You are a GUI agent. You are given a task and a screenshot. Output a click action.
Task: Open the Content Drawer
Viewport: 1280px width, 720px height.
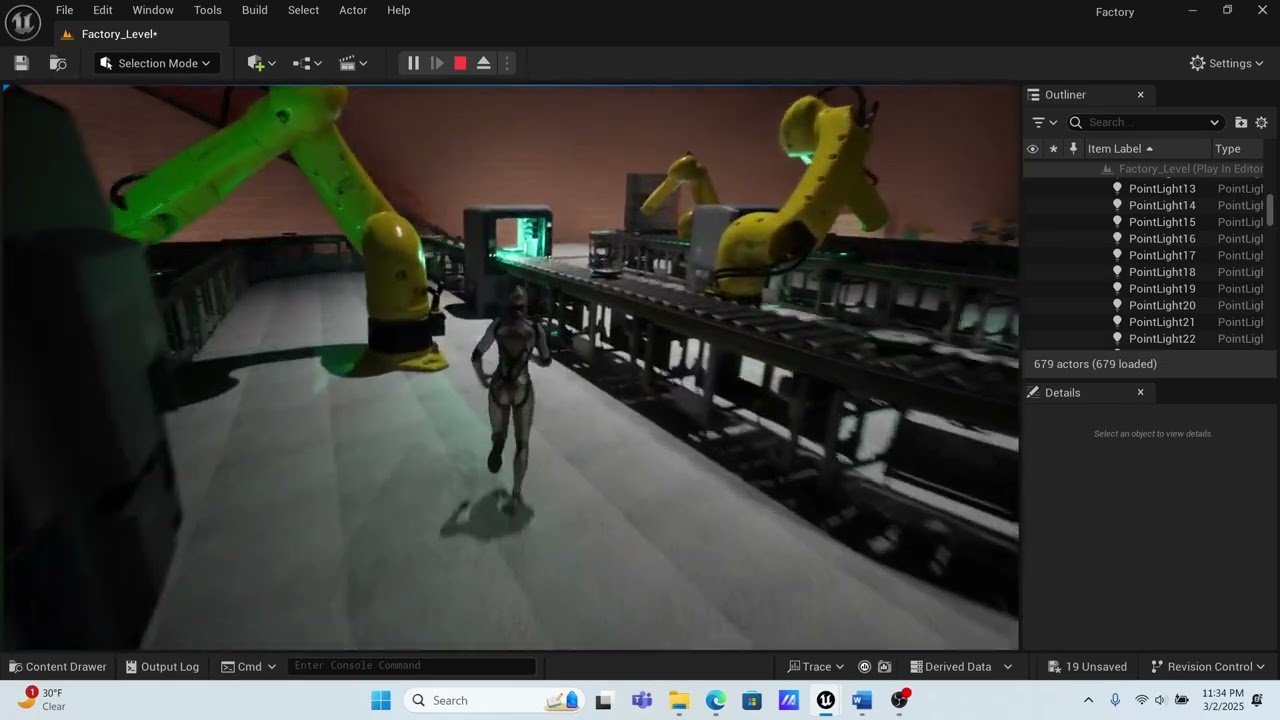pyautogui.click(x=57, y=667)
